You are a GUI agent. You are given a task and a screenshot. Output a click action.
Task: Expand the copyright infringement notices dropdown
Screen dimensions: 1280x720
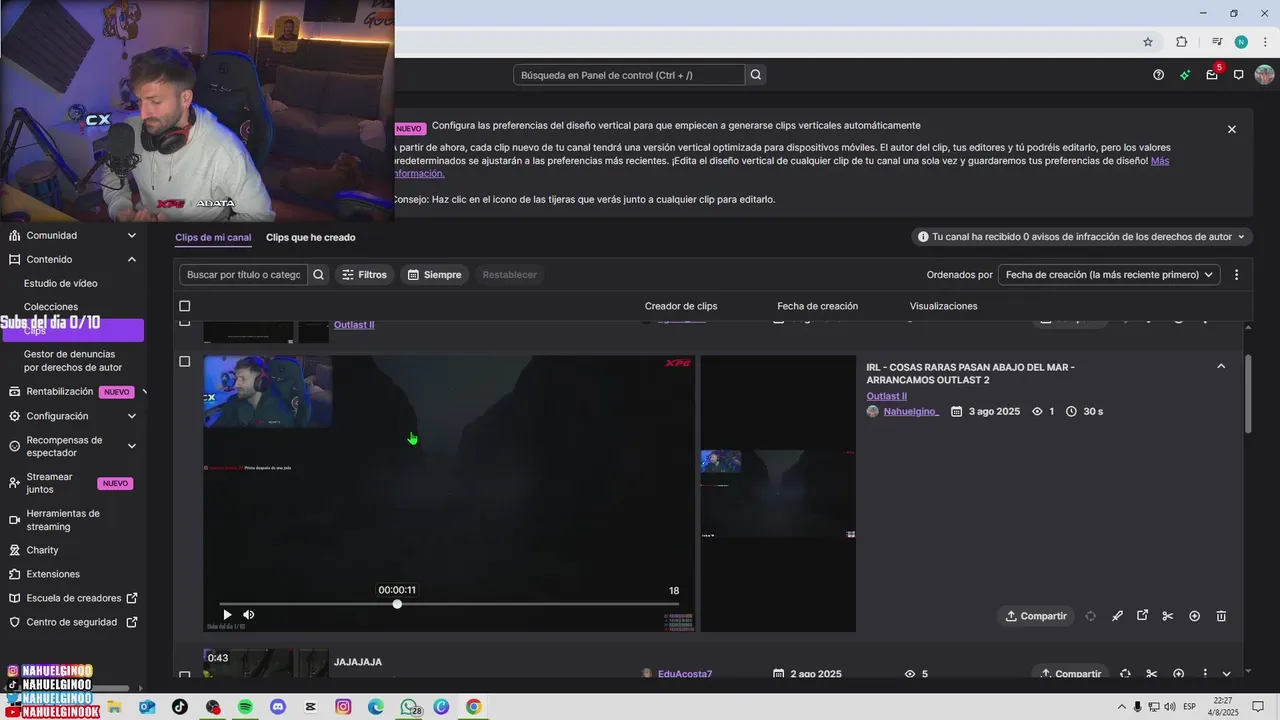1081,237
